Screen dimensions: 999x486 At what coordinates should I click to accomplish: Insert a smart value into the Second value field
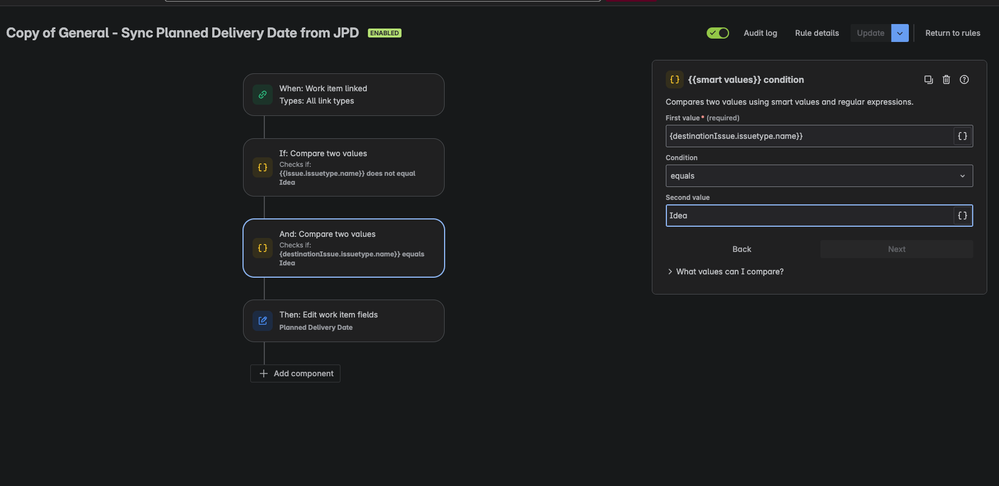pos(963,216)
